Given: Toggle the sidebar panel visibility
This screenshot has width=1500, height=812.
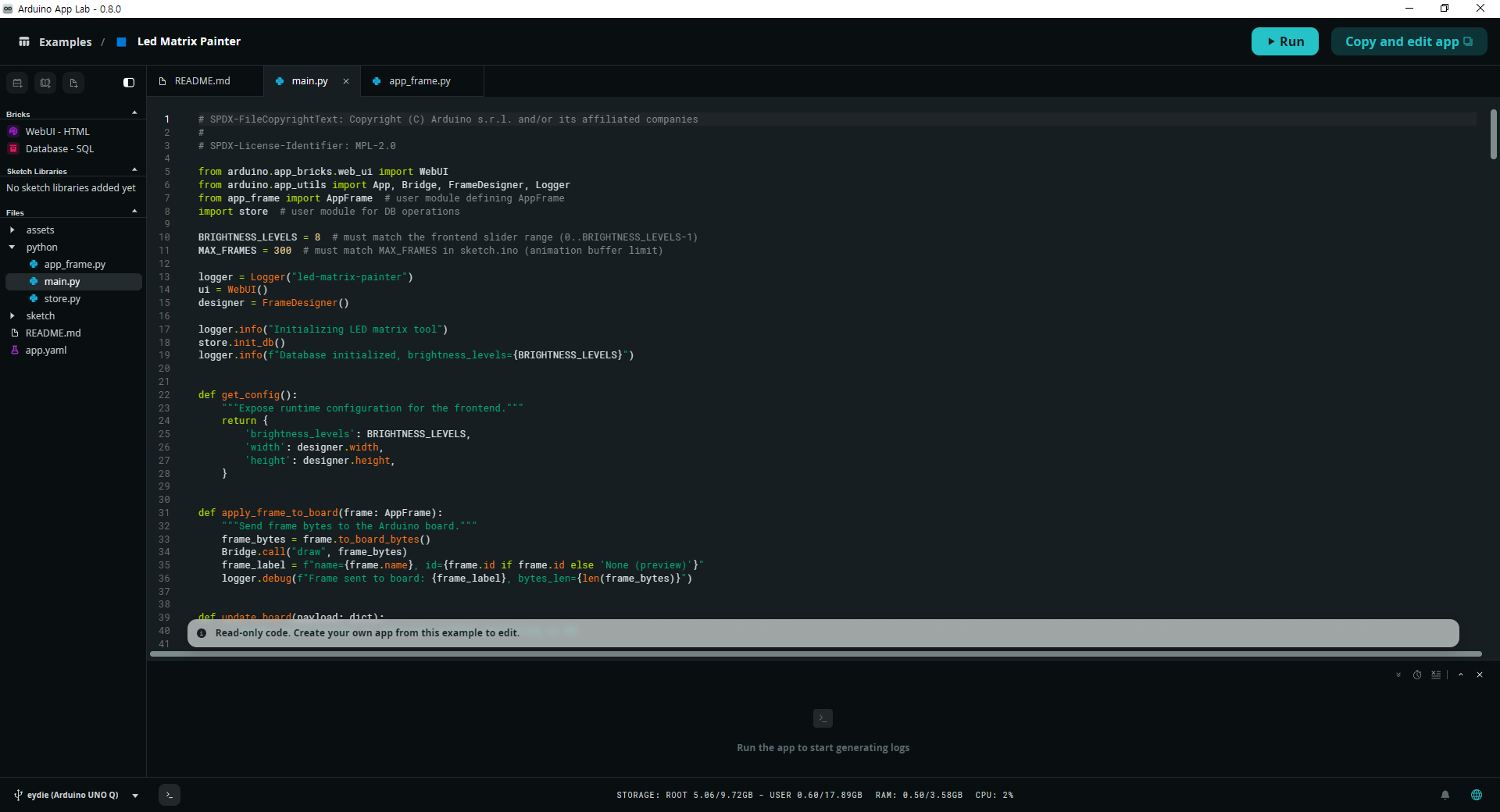Looking at the screenshot, I should (x=129, y=83).
